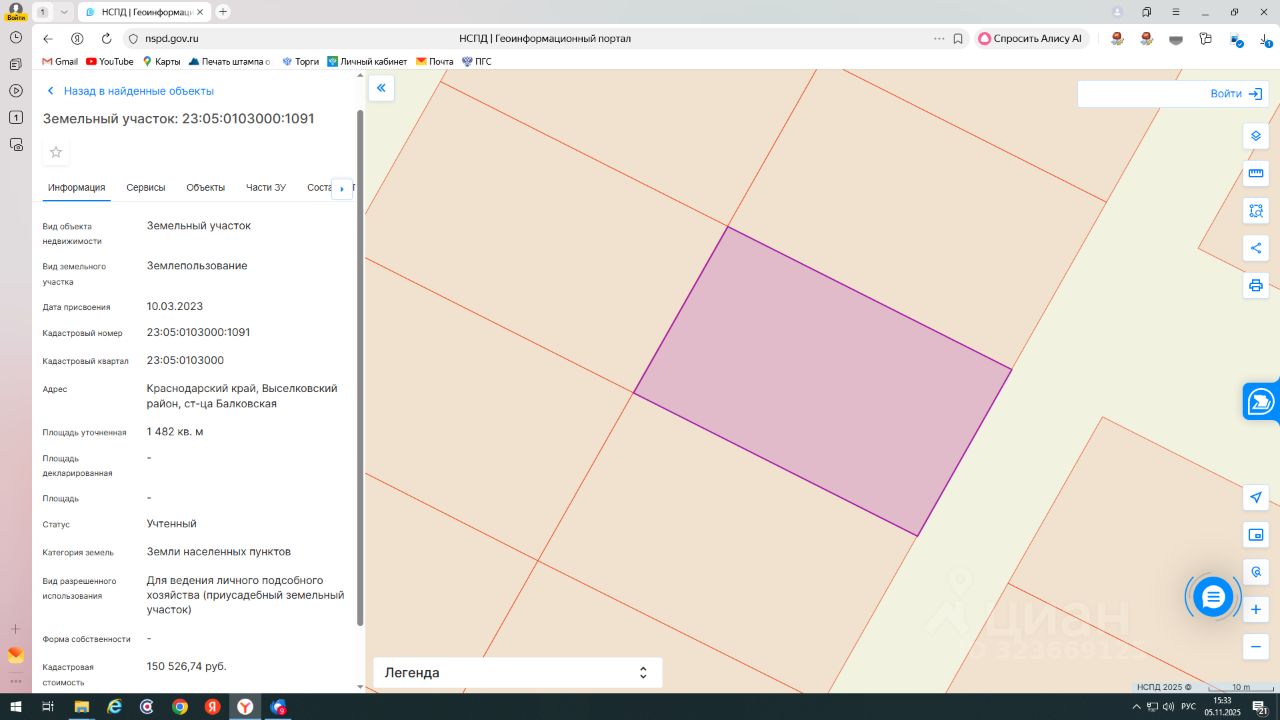
Task: Open the support chat bubble
Action: tap(1213, 597)
